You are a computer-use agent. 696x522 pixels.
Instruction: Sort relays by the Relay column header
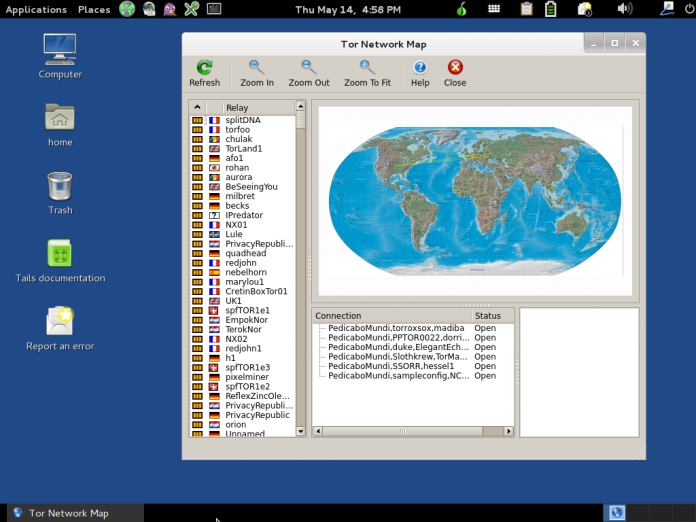click(x=258, y=107)
